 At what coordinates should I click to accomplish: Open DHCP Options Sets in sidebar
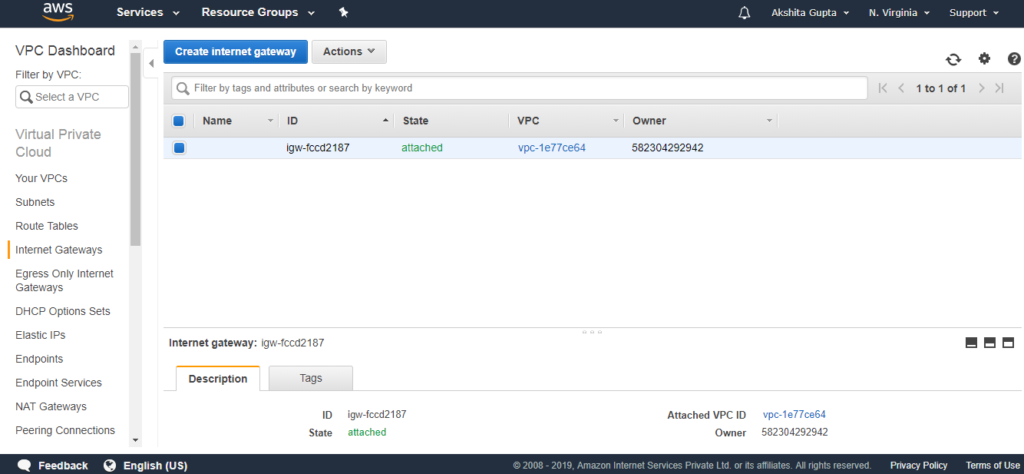[63, 311]
